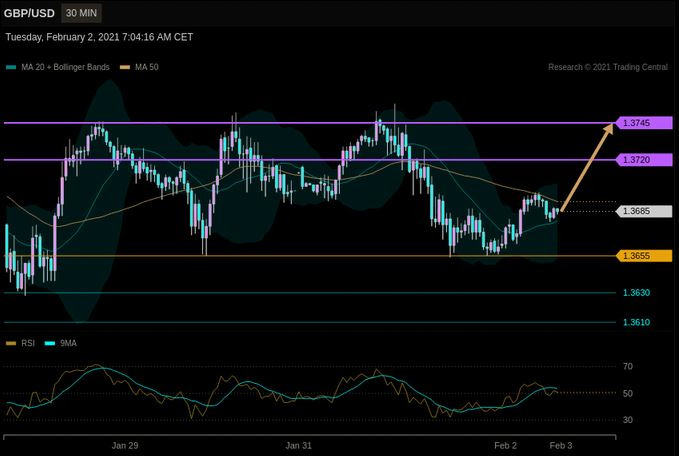
Task: Click the Research © 2021 Trading Central credit
Action: [x=608, y=67]
